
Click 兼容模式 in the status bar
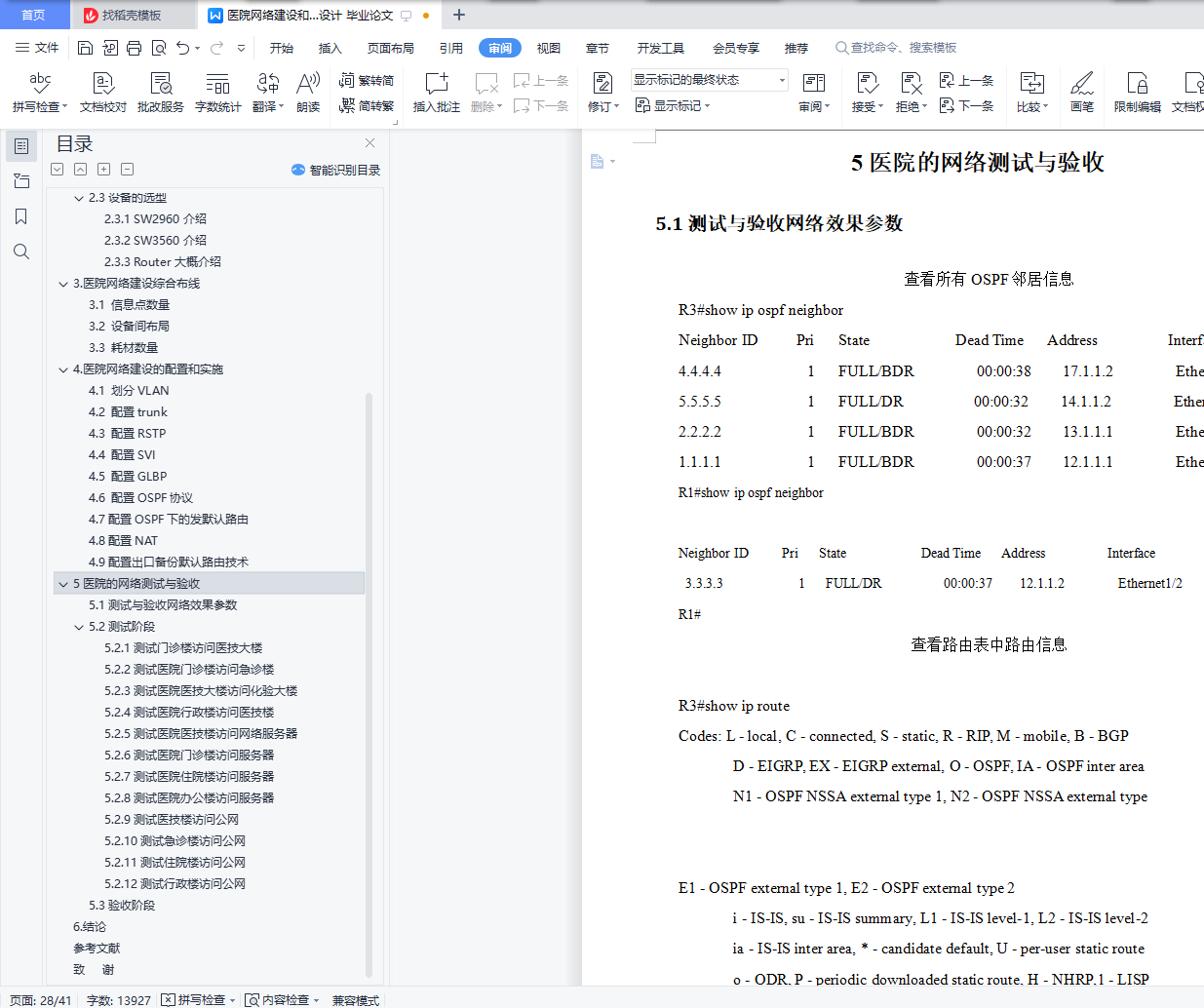click(356, 1000)
